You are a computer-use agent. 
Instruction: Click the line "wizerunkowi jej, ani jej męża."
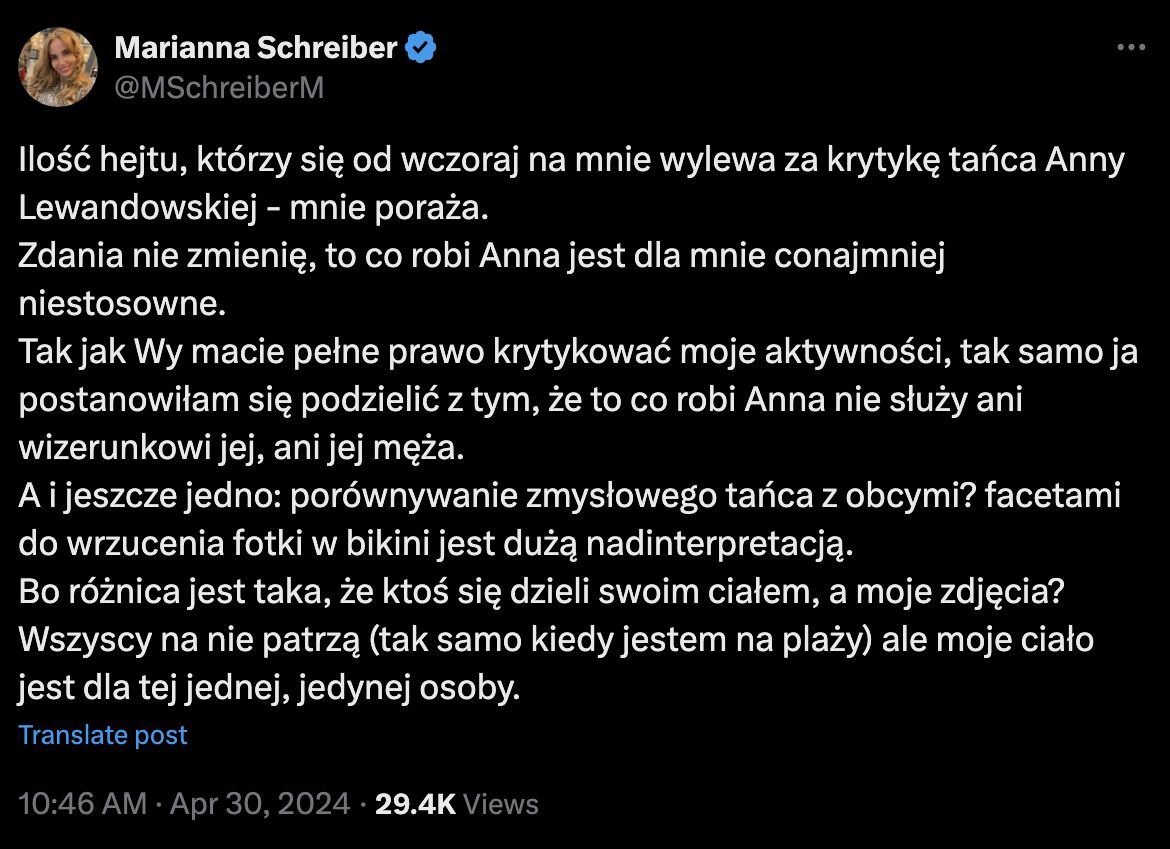pyautogui.click(x=242, y=447)
